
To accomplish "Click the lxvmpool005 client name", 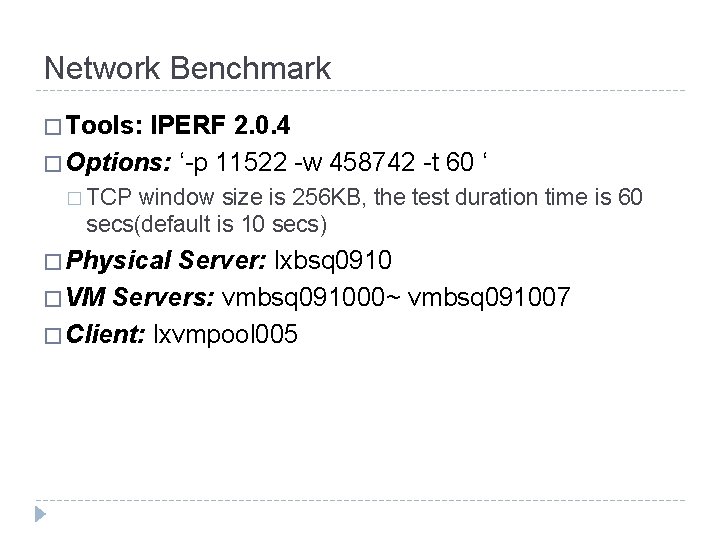I will pyautogui.click(x=224, y=334).
